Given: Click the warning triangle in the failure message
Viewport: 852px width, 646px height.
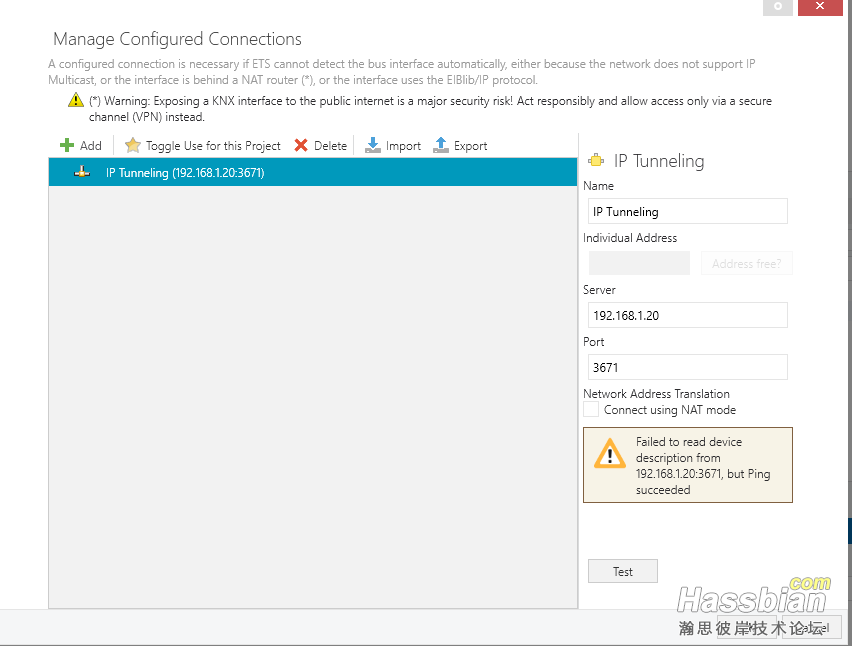Looking at the screenshot, I should [609, 455].
